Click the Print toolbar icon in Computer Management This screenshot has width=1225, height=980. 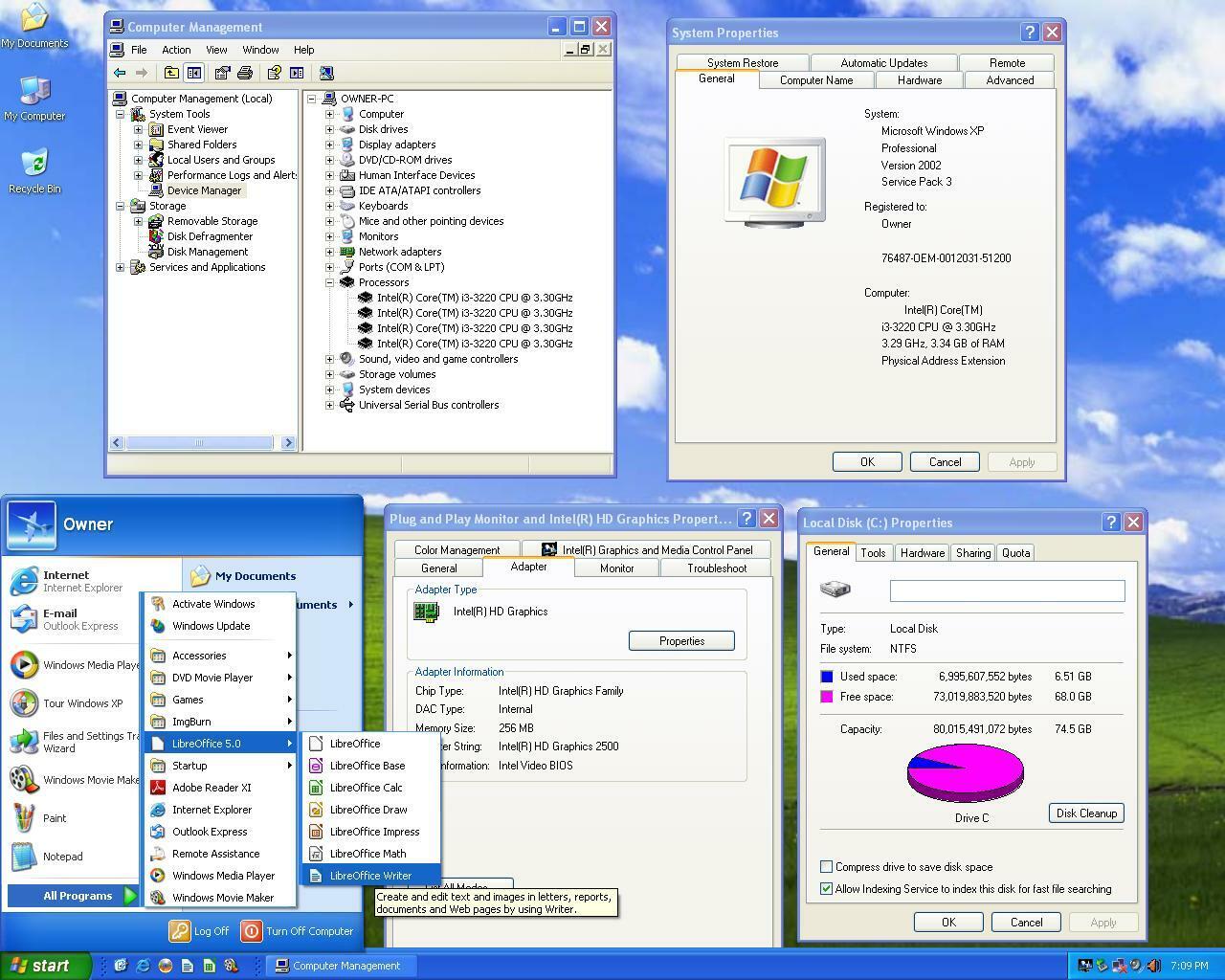pos(244,73)
